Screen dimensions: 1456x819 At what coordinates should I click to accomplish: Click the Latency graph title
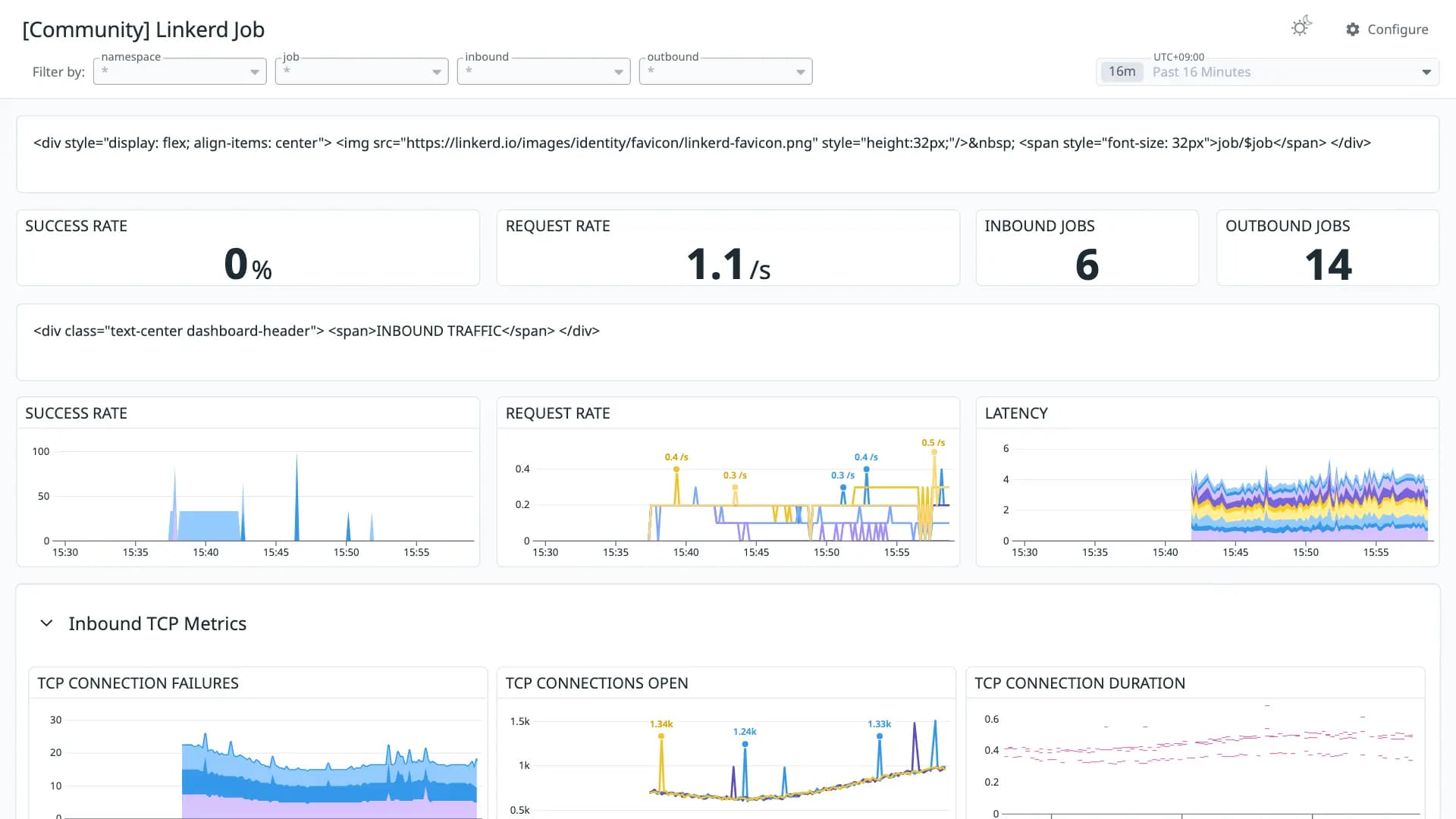click(1016, 413)
